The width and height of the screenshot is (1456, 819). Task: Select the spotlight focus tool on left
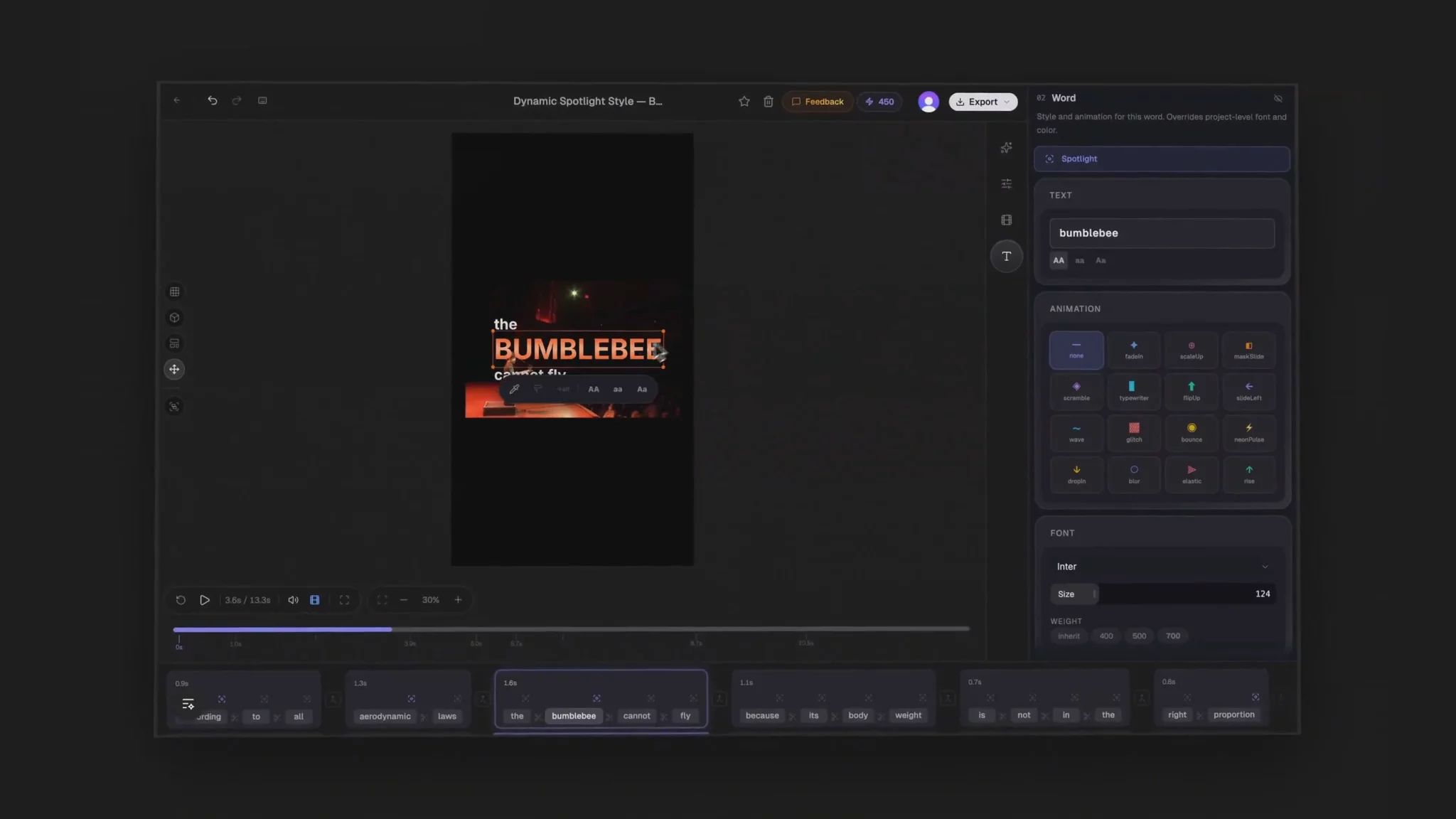[174, 407]
